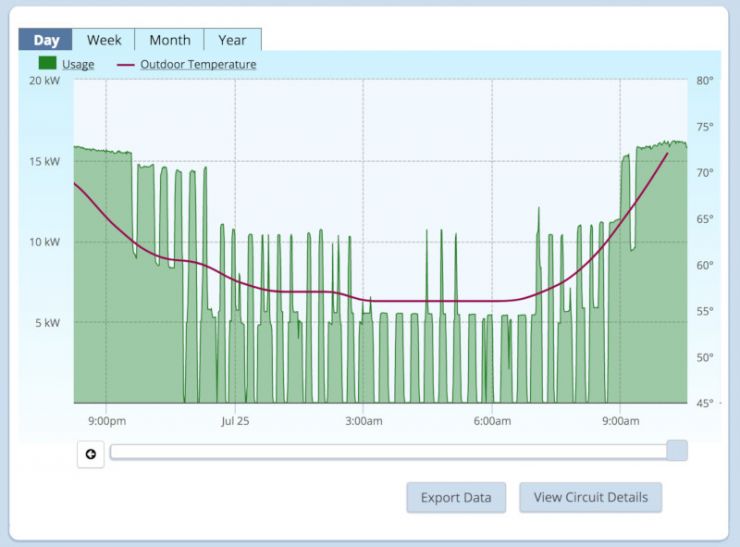Open View Circuit Details

click(x=590, y=497)
